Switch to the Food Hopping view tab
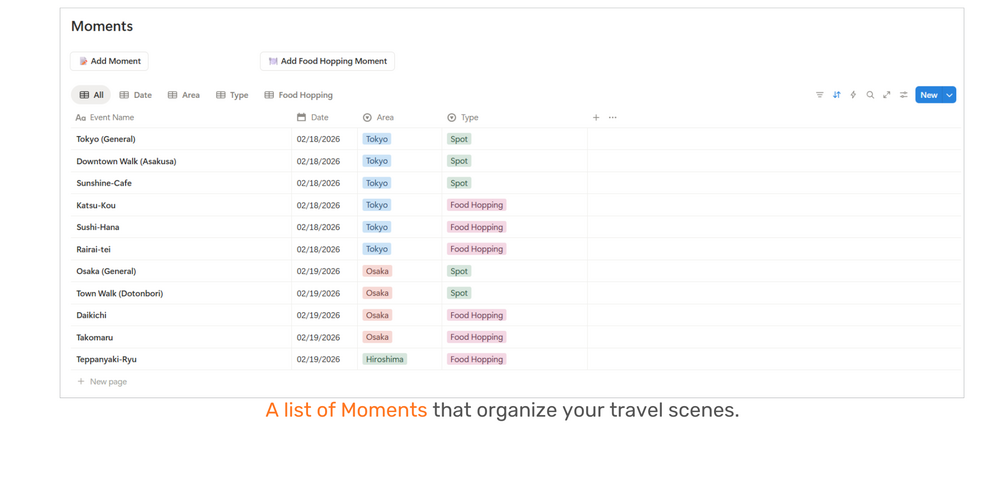The image size is (1005, 502). [298, 95]
